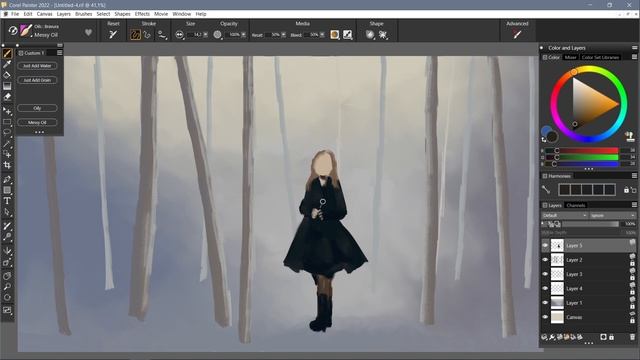
Task: Hide Layer 3 using eye icon
Action: point(545,274)
